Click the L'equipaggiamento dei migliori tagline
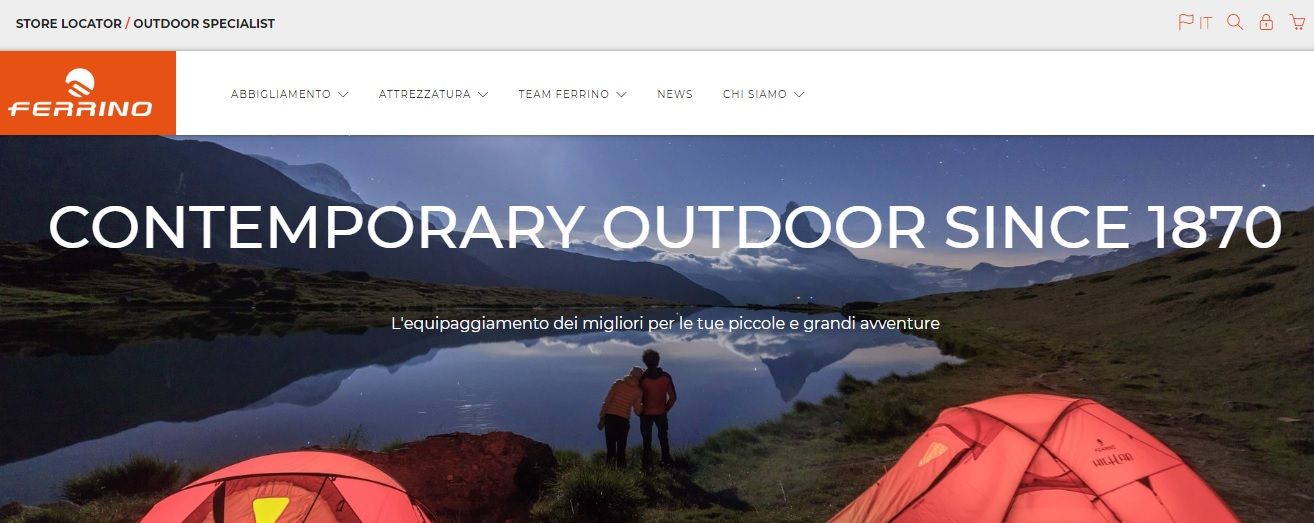Screen dimensions: 1314x523 click(x=665, y=324)
